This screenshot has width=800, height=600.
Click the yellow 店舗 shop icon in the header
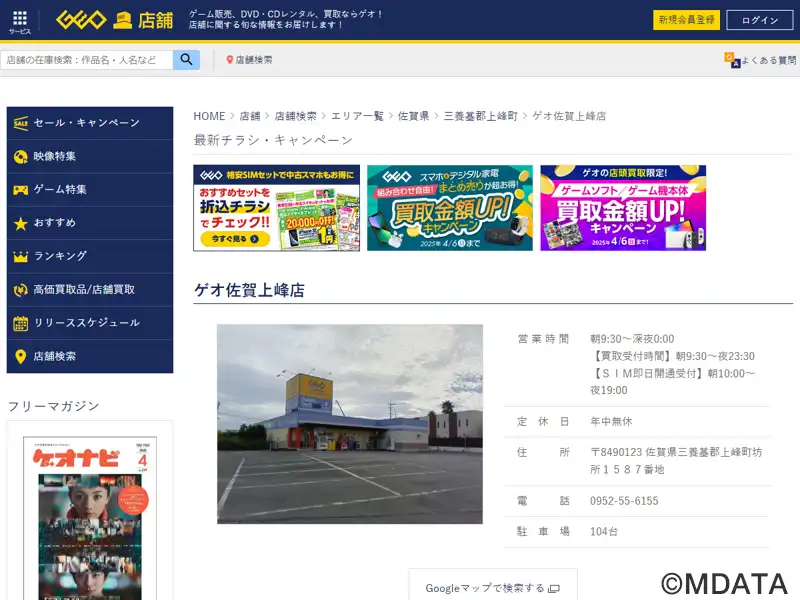pyautogui.click(x=122, y=20)
